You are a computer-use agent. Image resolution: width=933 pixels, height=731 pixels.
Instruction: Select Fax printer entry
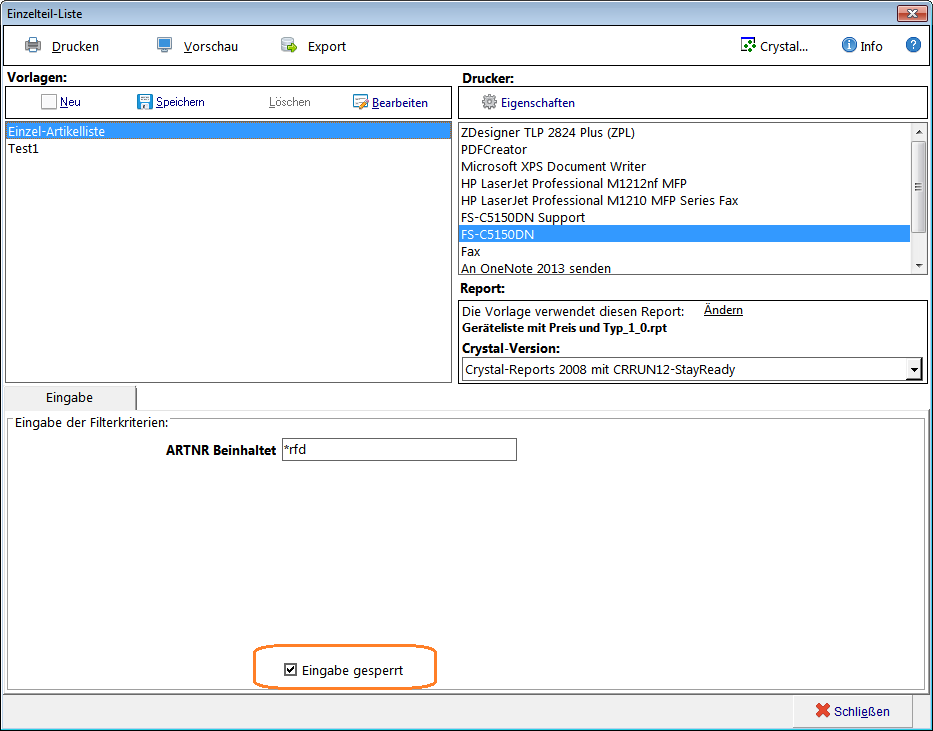pos(684,252)
